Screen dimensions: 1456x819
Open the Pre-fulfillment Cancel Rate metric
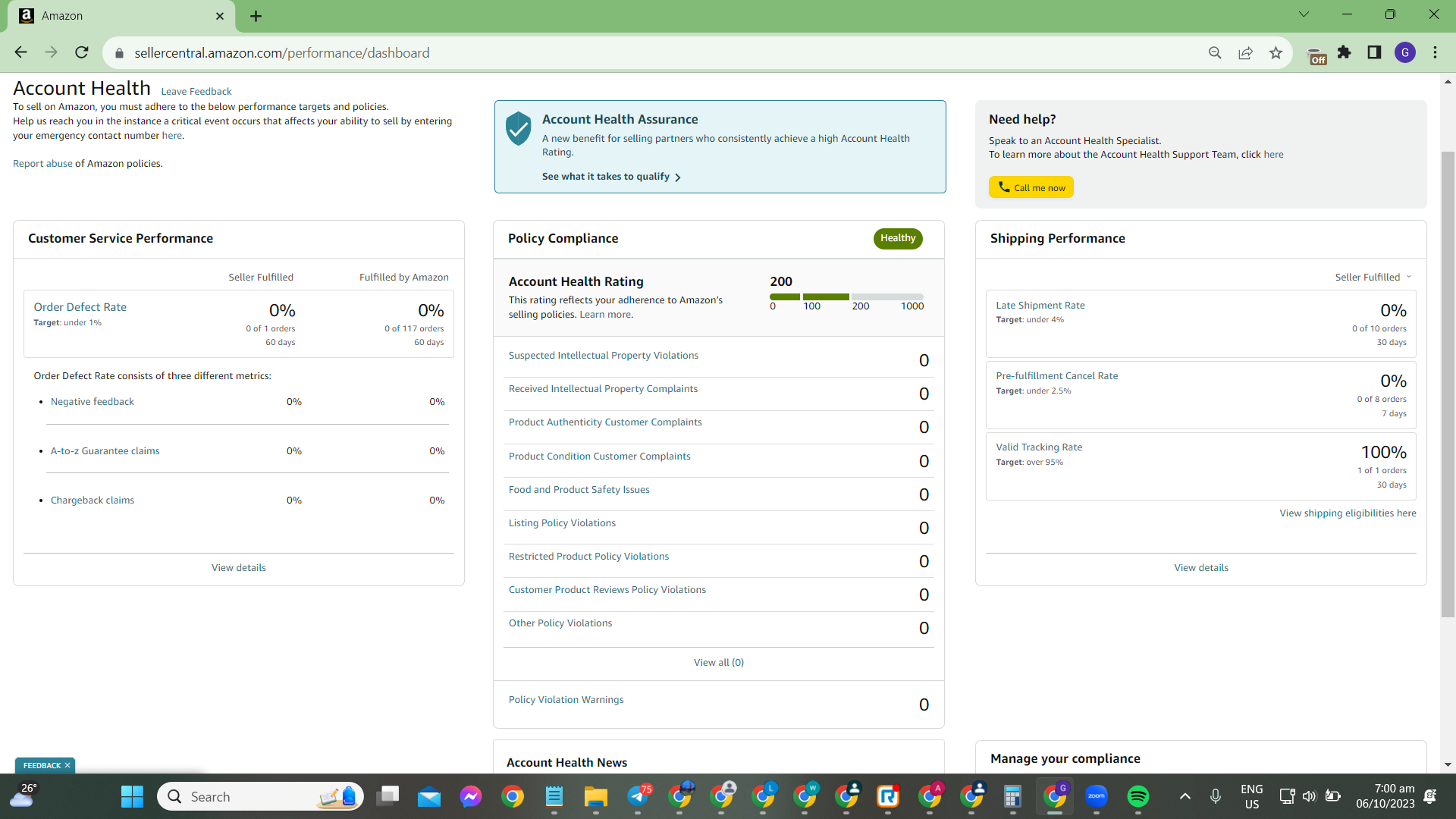(x=1056, y=376)
